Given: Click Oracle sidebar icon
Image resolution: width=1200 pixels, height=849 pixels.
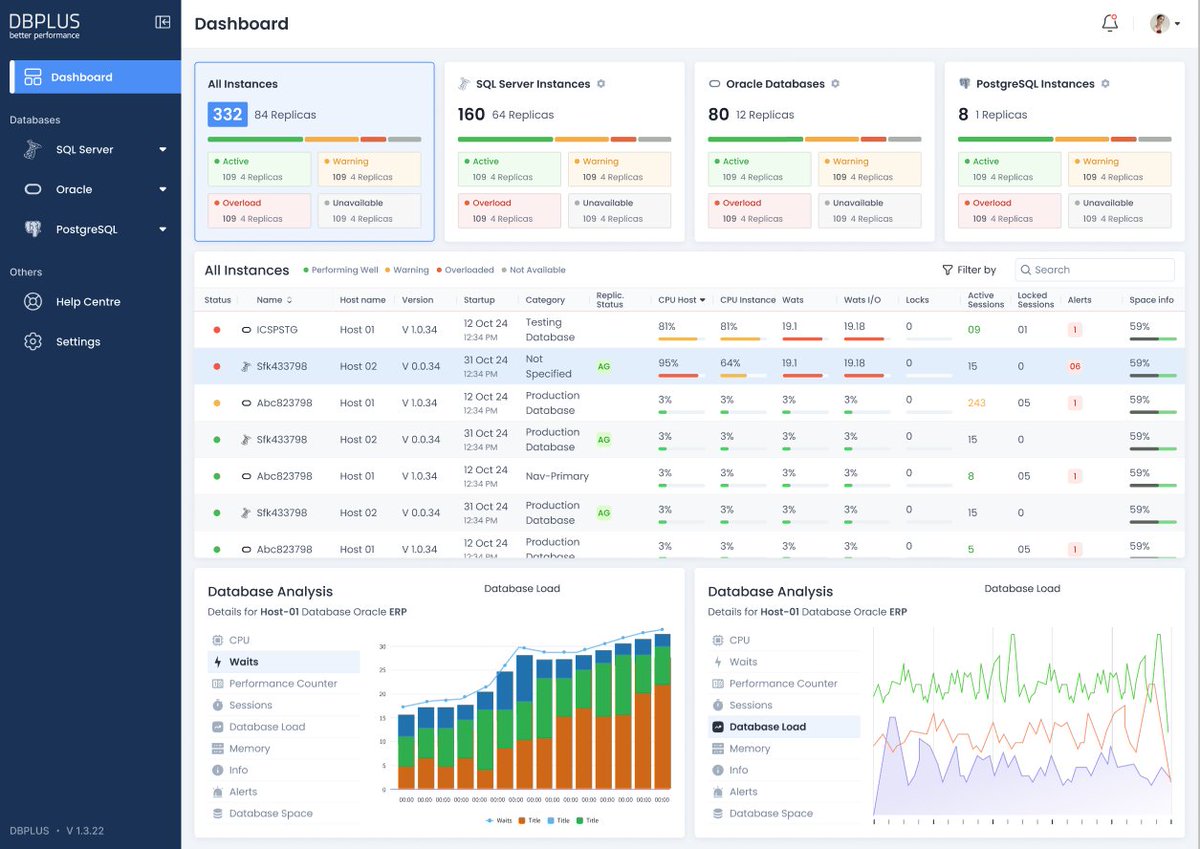Looking at the screenshot, I should (33, 189).
